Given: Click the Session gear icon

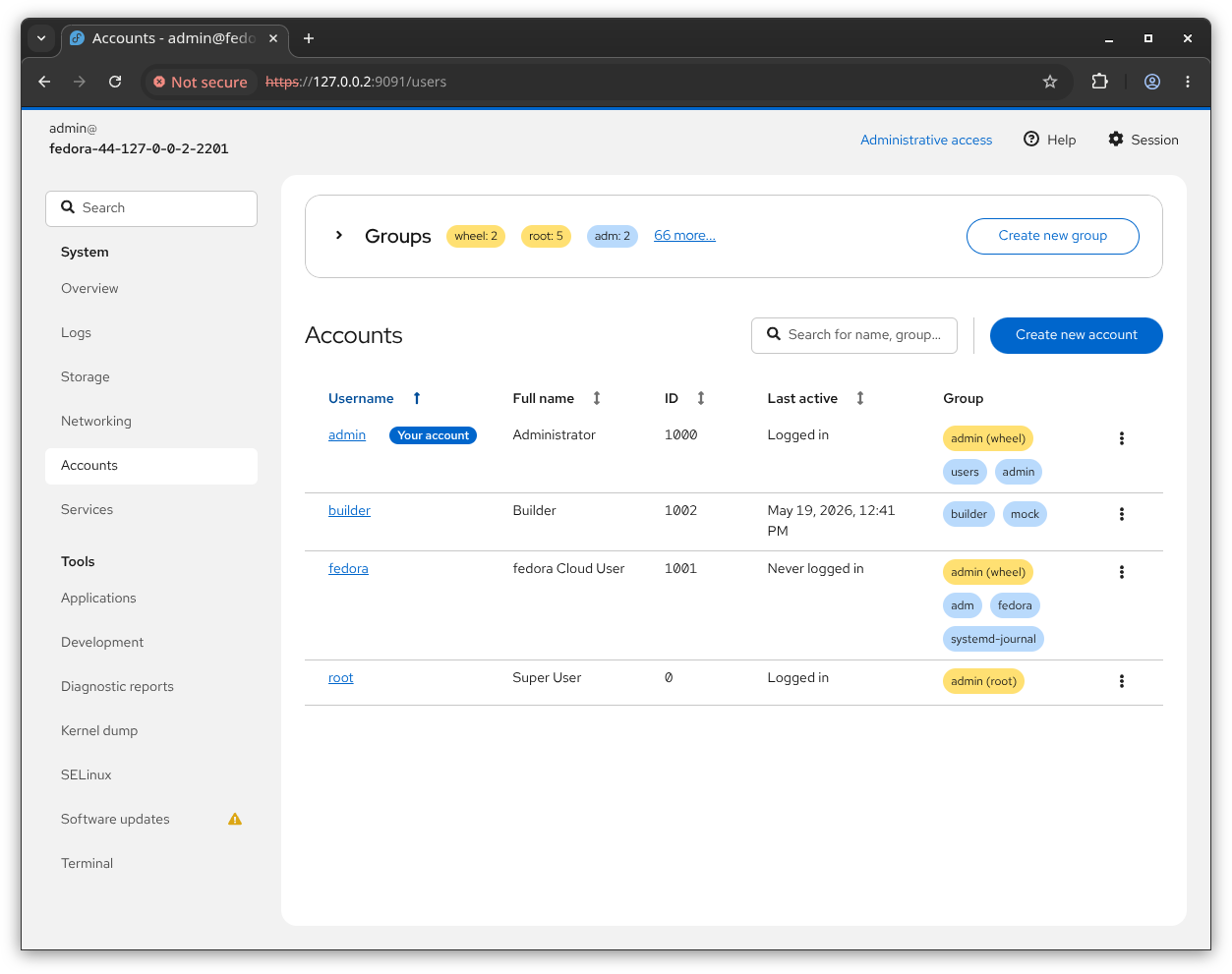Looking at the screenshot, I should point(1116,139).
